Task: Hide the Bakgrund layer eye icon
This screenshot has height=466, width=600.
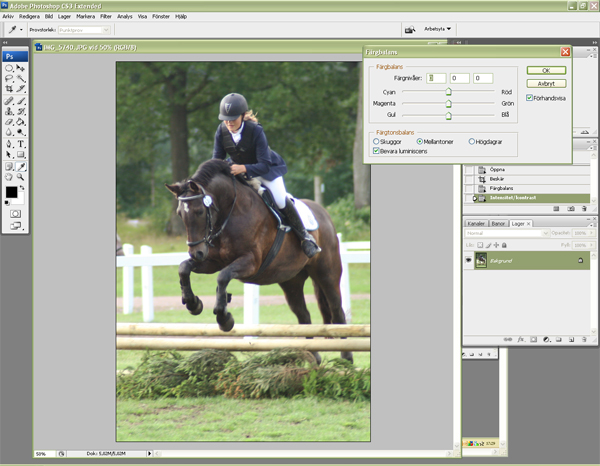Action: [x=469, y=260]
